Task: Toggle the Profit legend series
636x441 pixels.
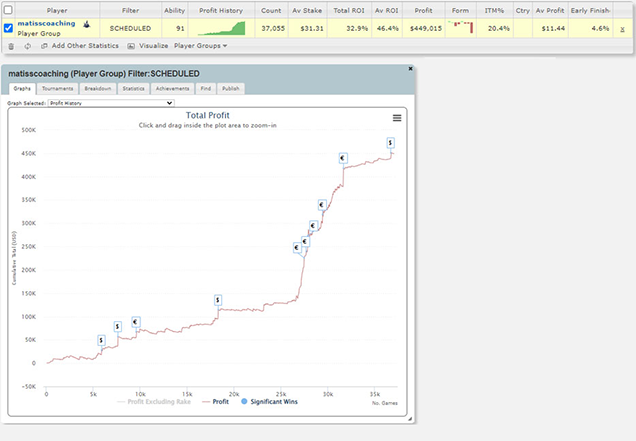Action: click(215, 402)
